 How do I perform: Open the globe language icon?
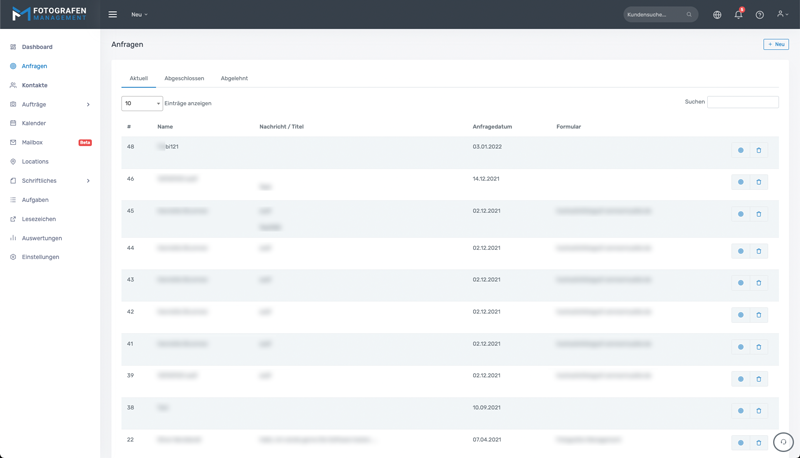pyautogui.click(x=717, y=15)
